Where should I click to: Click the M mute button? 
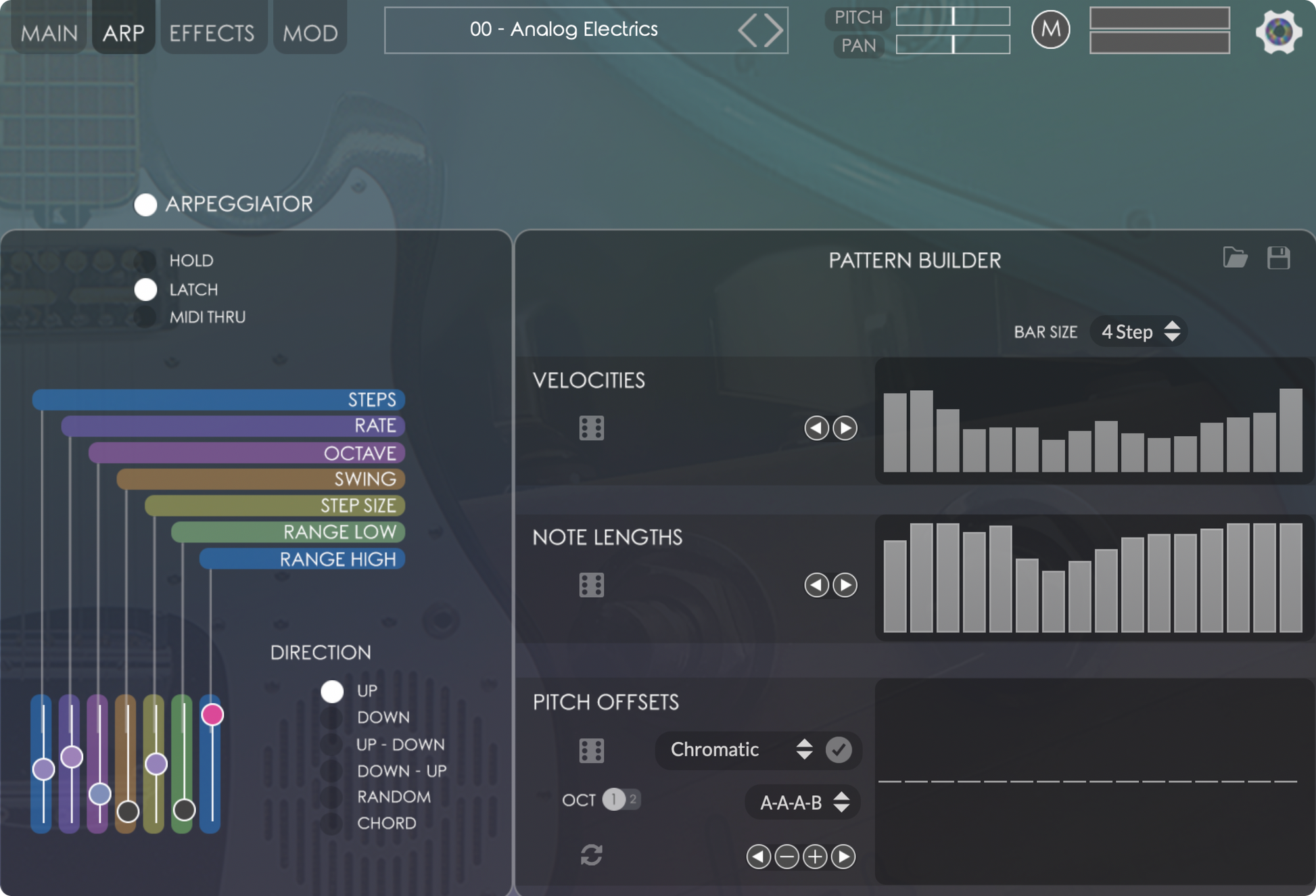[1050, 30]
